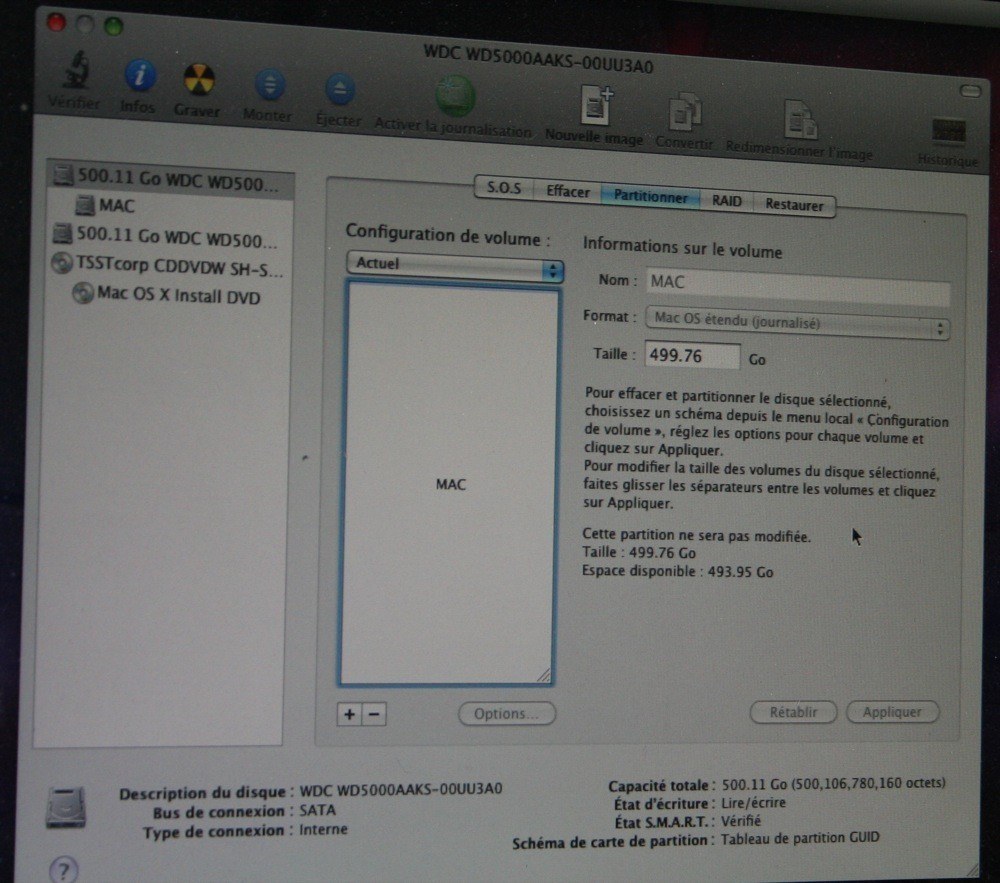
Task: Click the Éjecter toolbar icon
Action: tap(339, 91)
